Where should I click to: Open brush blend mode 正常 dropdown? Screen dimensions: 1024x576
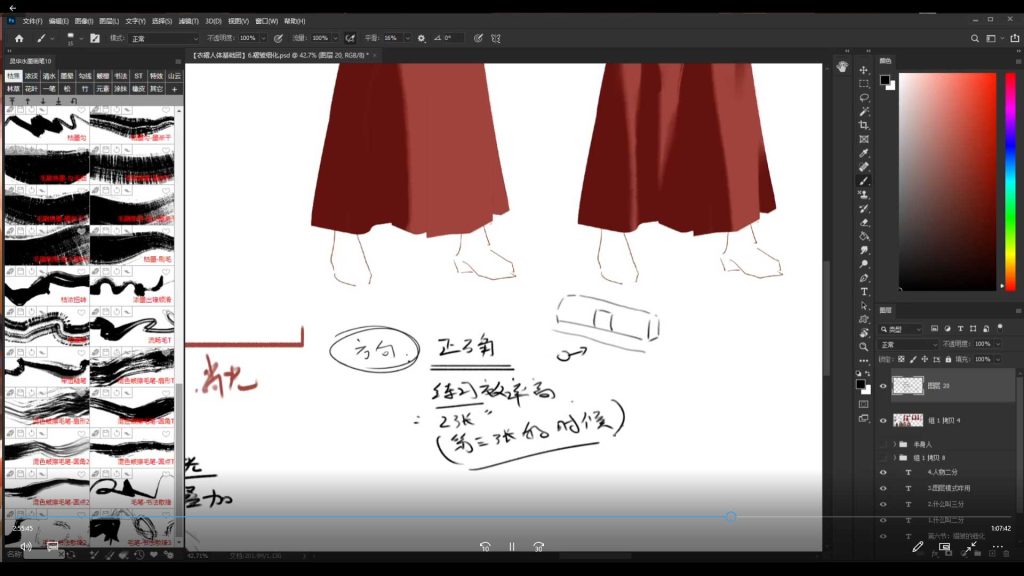point(163,39)
